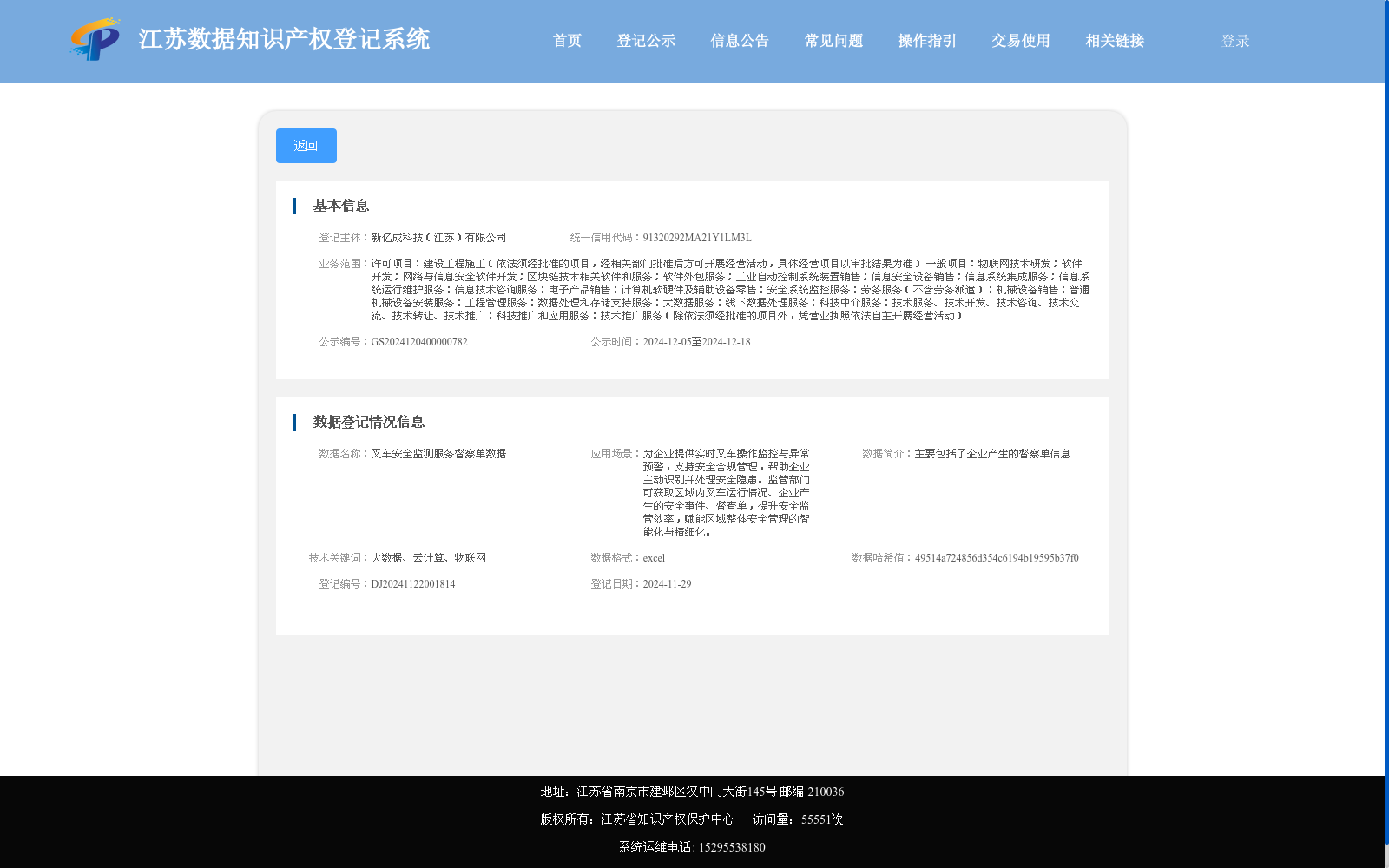Open the 登记公示 menu item
The image size is (1389, 868).
pos(646,41)
